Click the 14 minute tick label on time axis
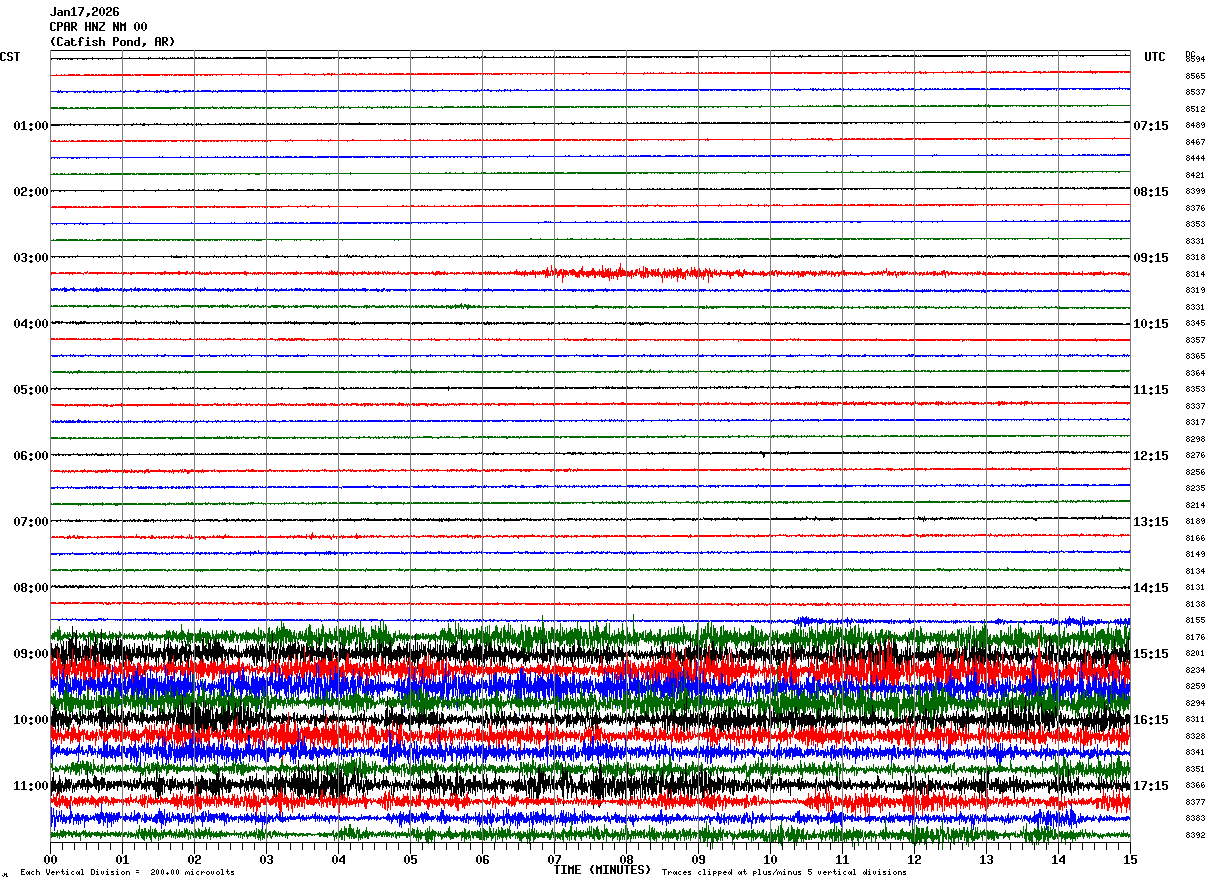The width and height of the screenshot is (1210, 886). [x=1058, y=859]
